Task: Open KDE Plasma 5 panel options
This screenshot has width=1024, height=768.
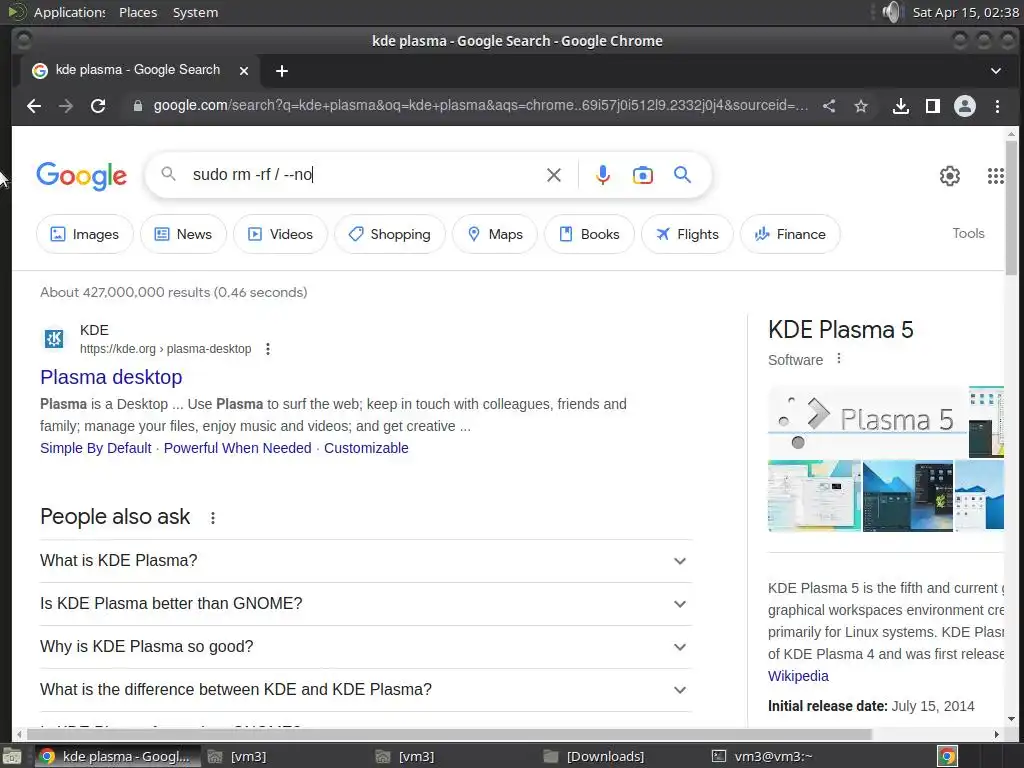Action: pos(839,359)
